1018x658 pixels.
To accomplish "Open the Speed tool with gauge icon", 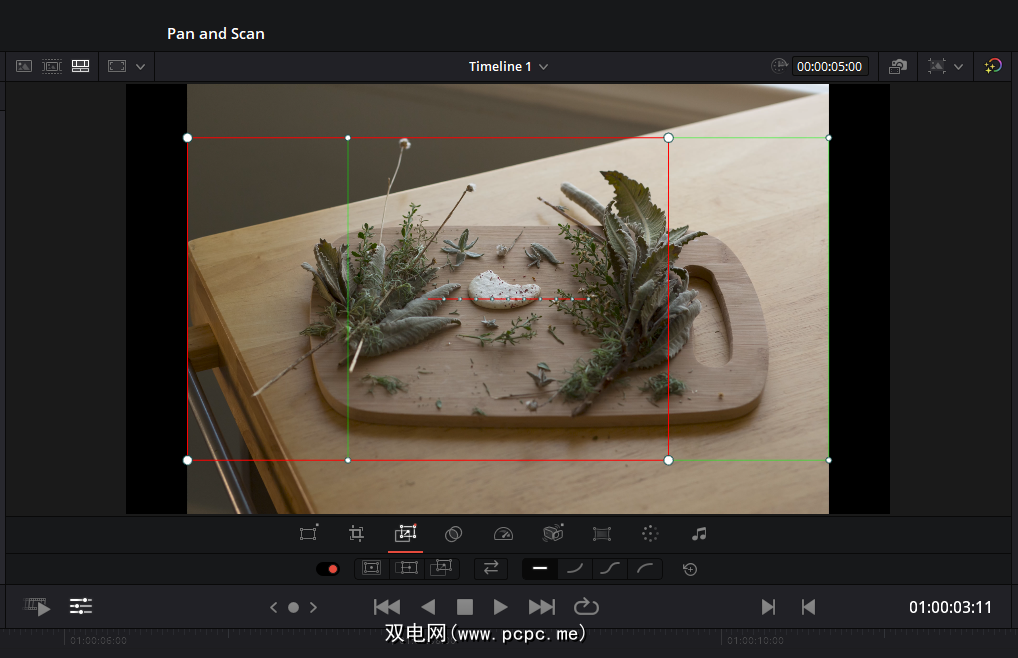I will pyautogui.click(x=503, y=534).
